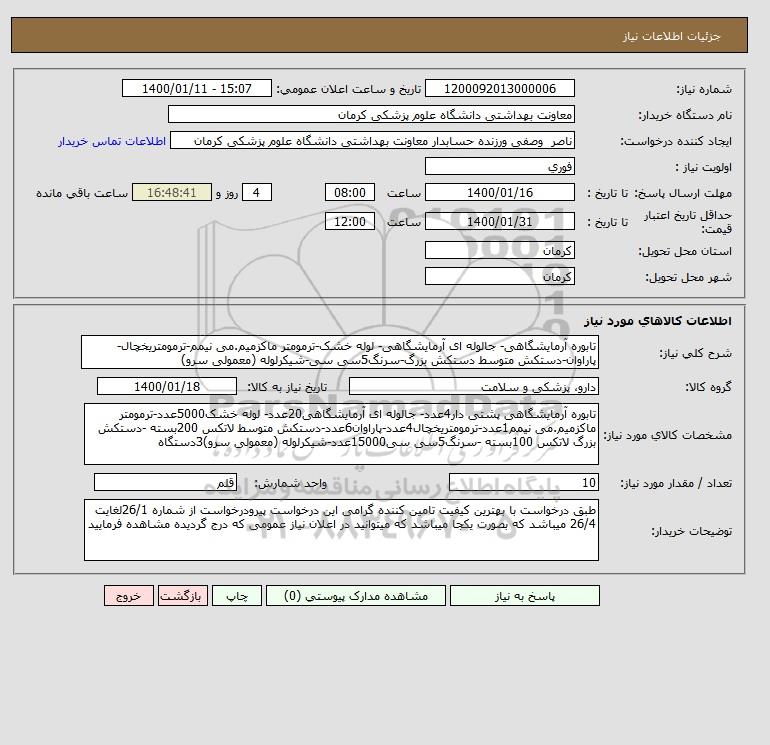This screenshot has width=770, height=745.
Task: Click the label توضیحات خریدار
Action: [x=691, y=531]
